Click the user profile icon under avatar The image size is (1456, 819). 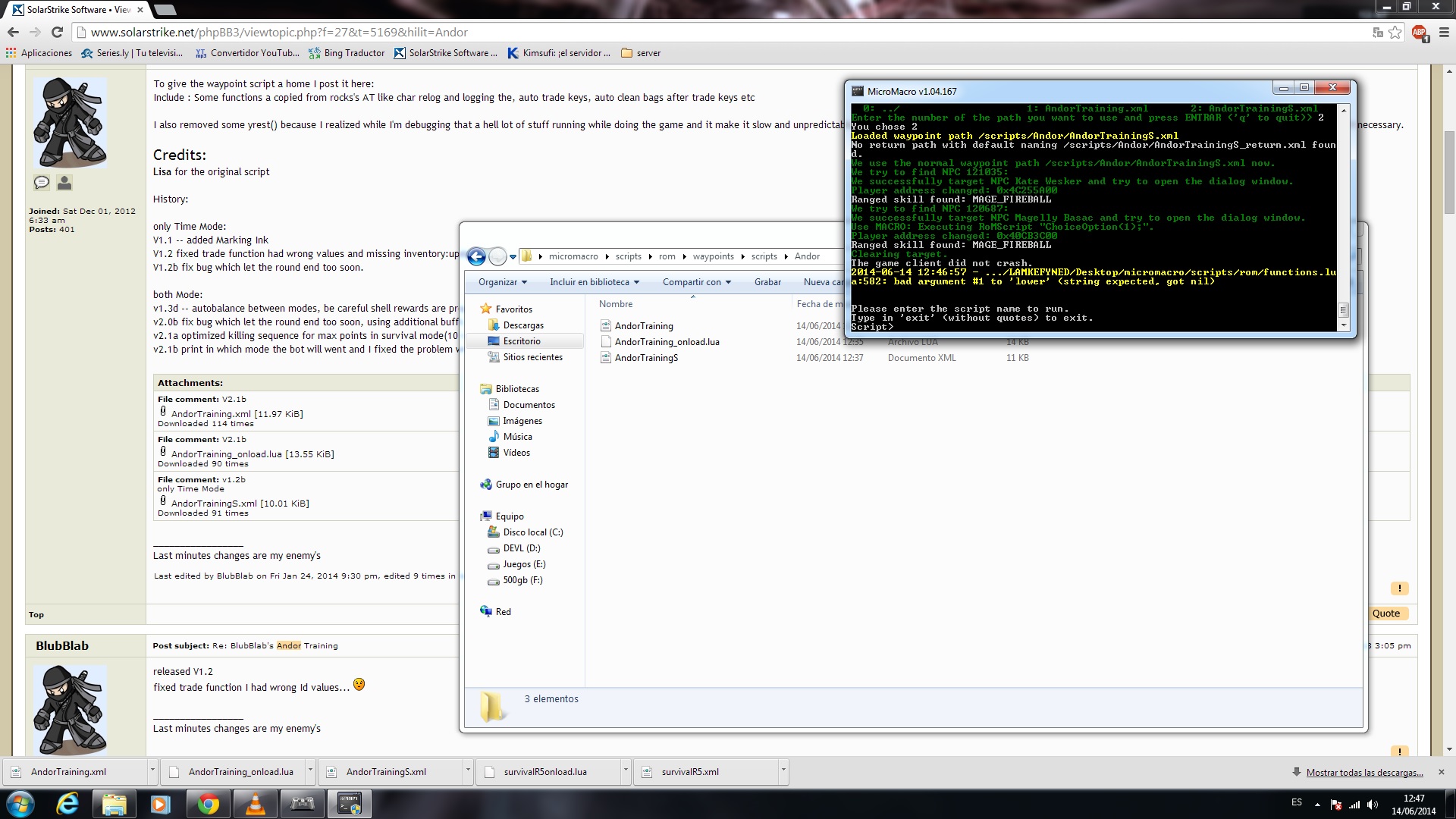tap(64, 182)
